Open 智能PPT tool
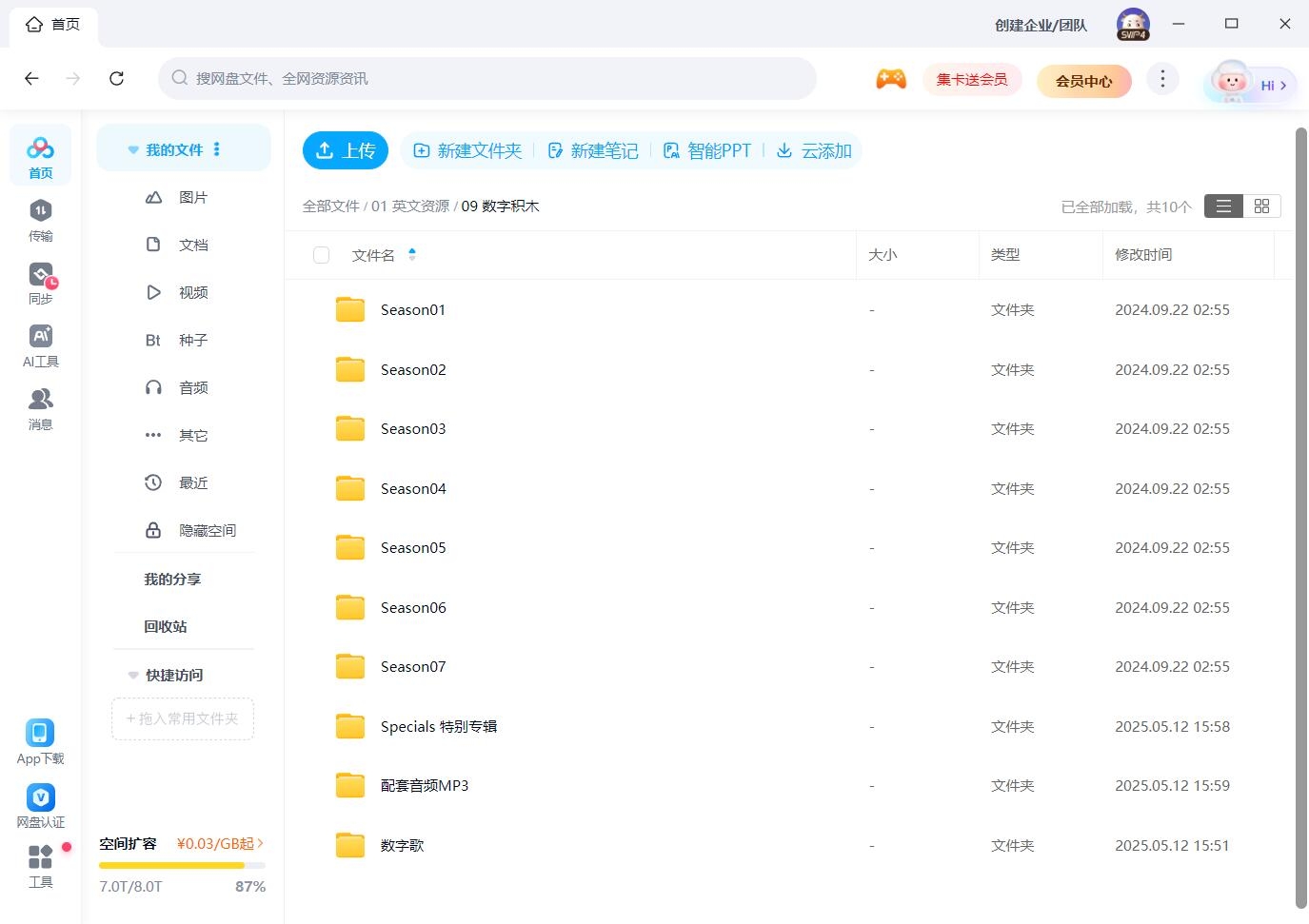The width and height of the screenshot is (1309, 924). point(707,150)
